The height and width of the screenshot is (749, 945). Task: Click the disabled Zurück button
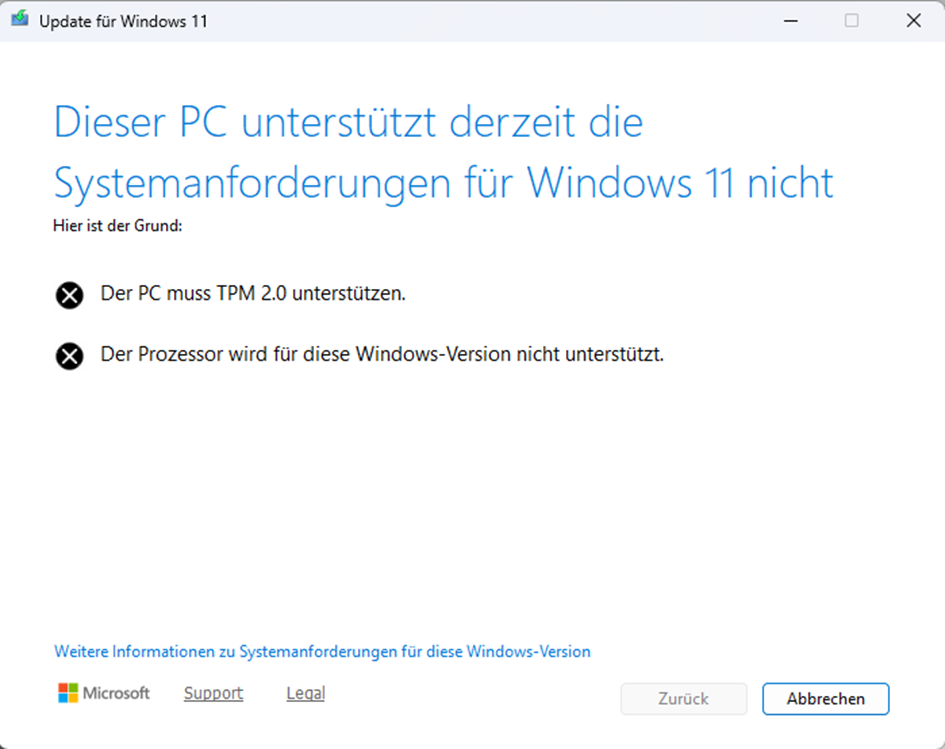(683, 699)
